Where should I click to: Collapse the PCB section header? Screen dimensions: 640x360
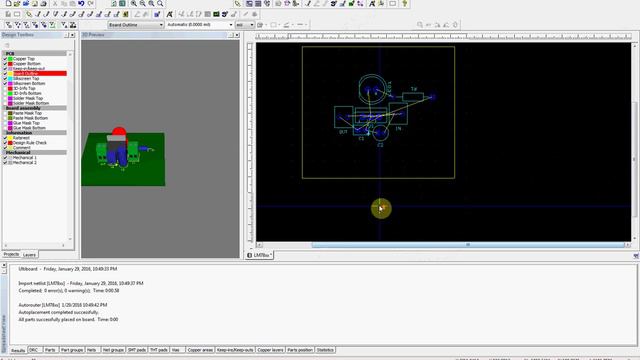(x=35, y=53)
